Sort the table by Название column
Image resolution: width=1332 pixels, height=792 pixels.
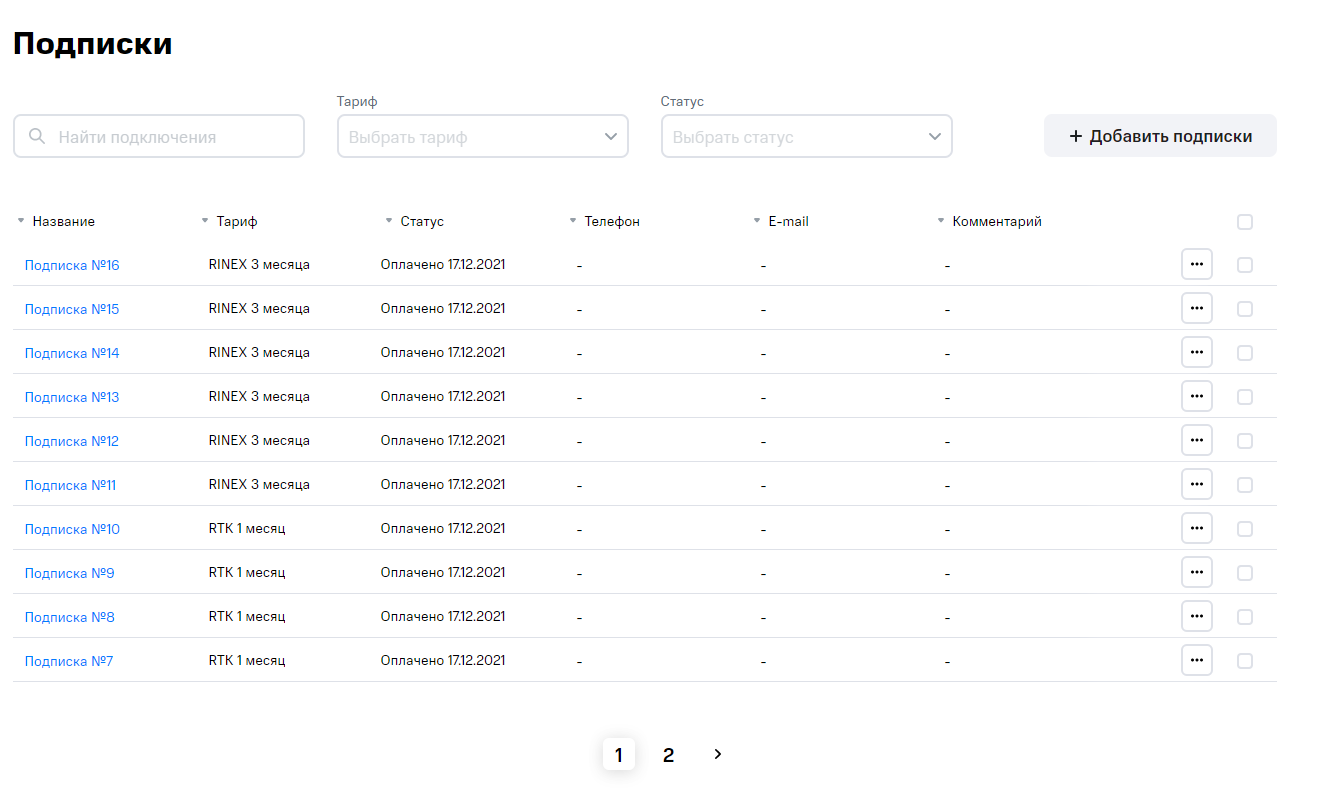(56, 222)
